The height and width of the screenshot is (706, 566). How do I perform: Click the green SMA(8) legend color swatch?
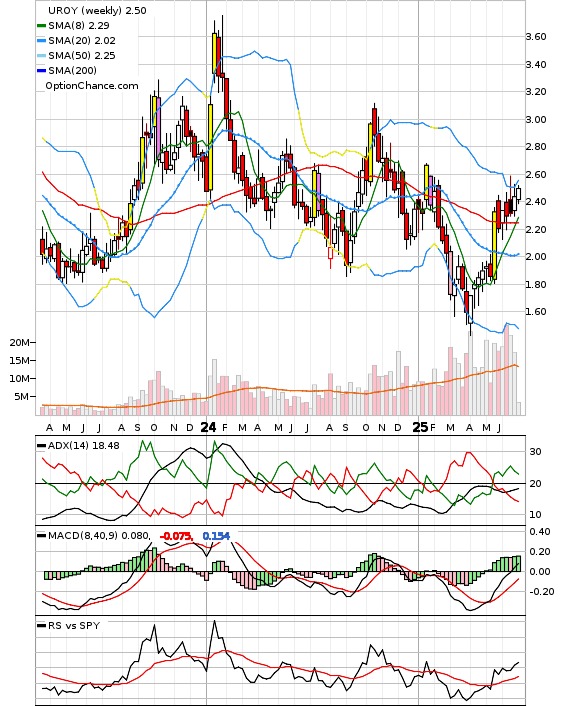click(x=41, y=26)
